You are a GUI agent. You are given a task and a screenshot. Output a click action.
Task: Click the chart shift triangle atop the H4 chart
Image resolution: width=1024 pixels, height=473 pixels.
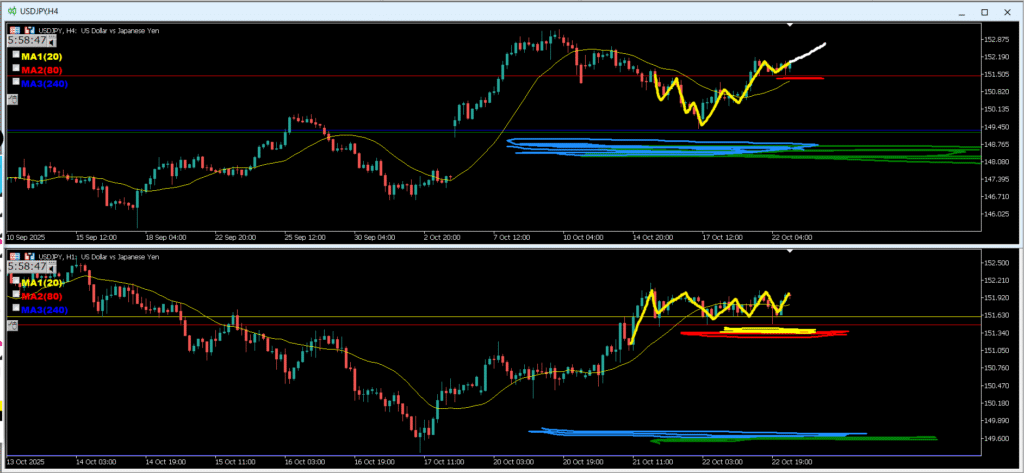point(790,24)
